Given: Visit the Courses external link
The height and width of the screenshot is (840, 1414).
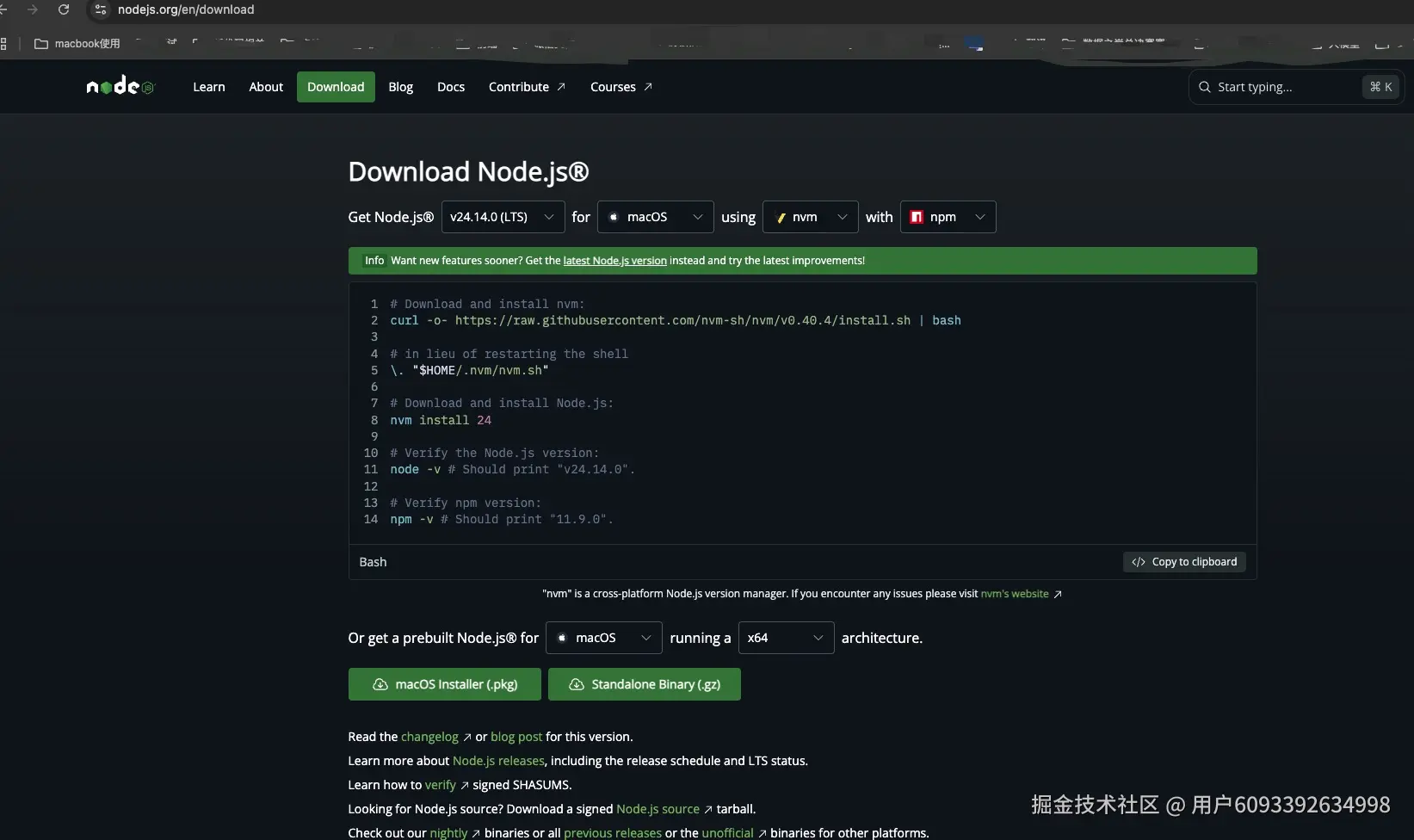Looking at the screenshot, I should tap(621, 87).
